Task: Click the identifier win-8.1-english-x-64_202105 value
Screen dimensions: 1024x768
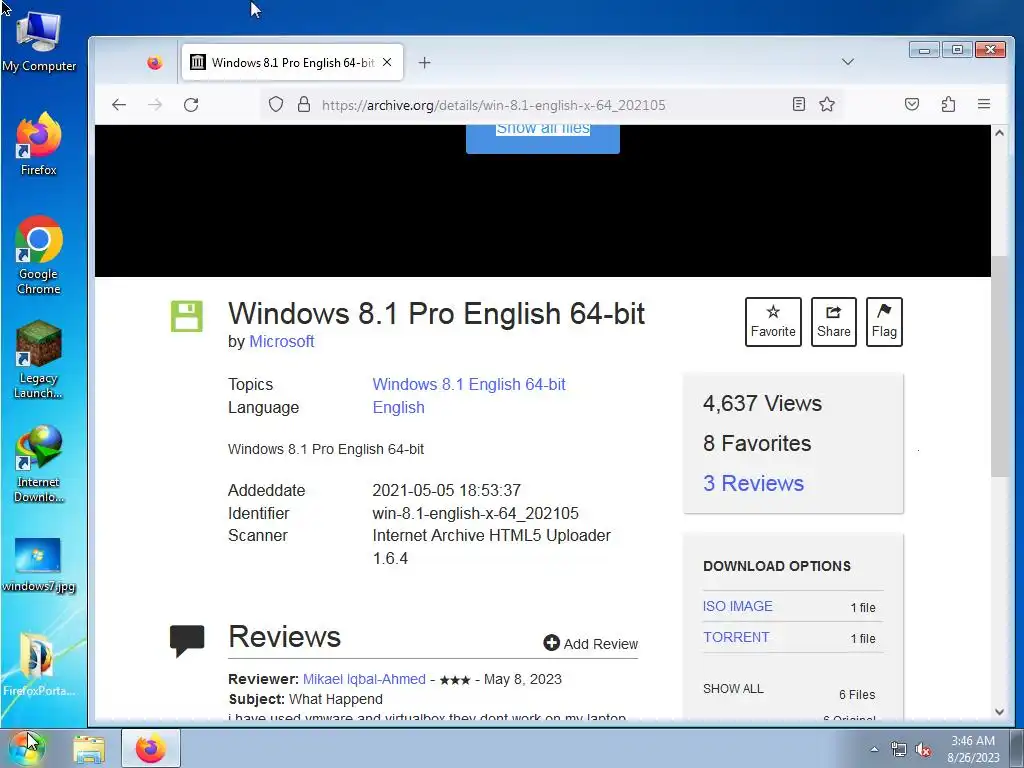Action: (x=475, y=513)
